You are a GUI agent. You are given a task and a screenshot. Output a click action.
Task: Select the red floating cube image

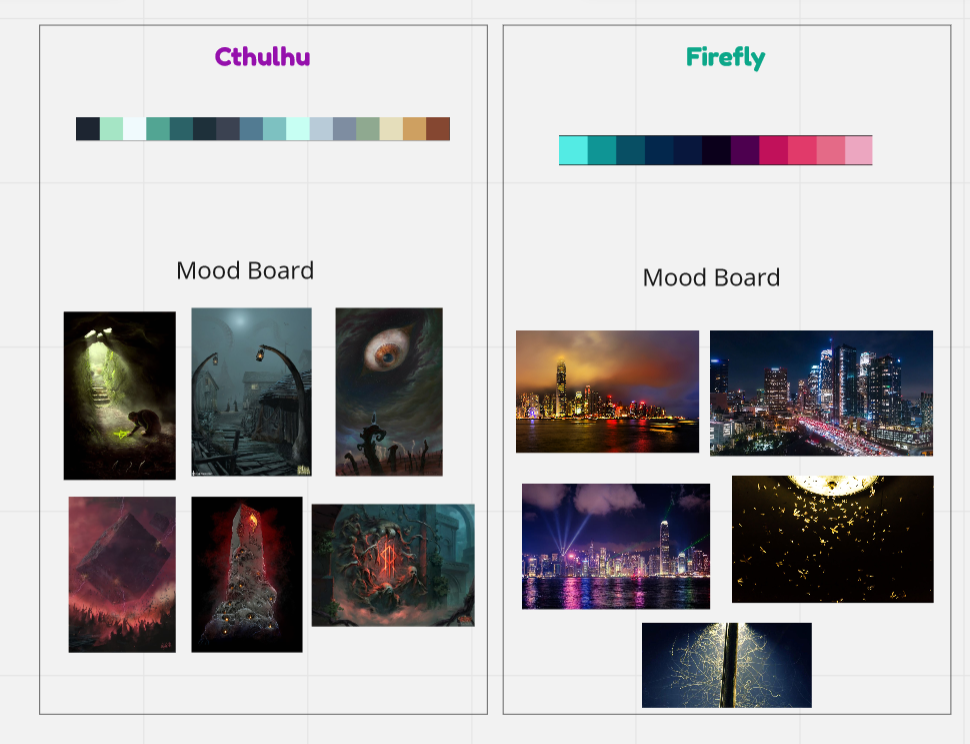click(122, 574)
